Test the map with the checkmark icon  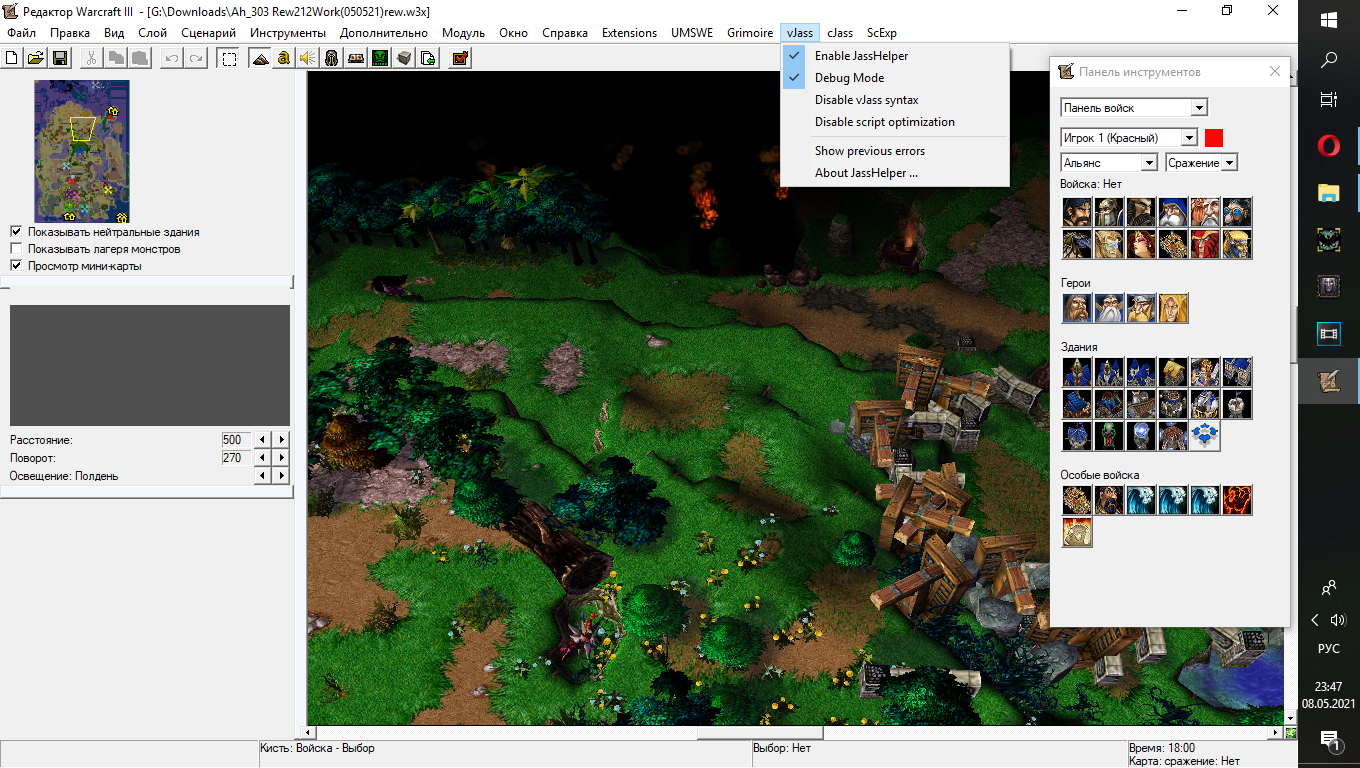pyautogui.click(x=460, y=58)
